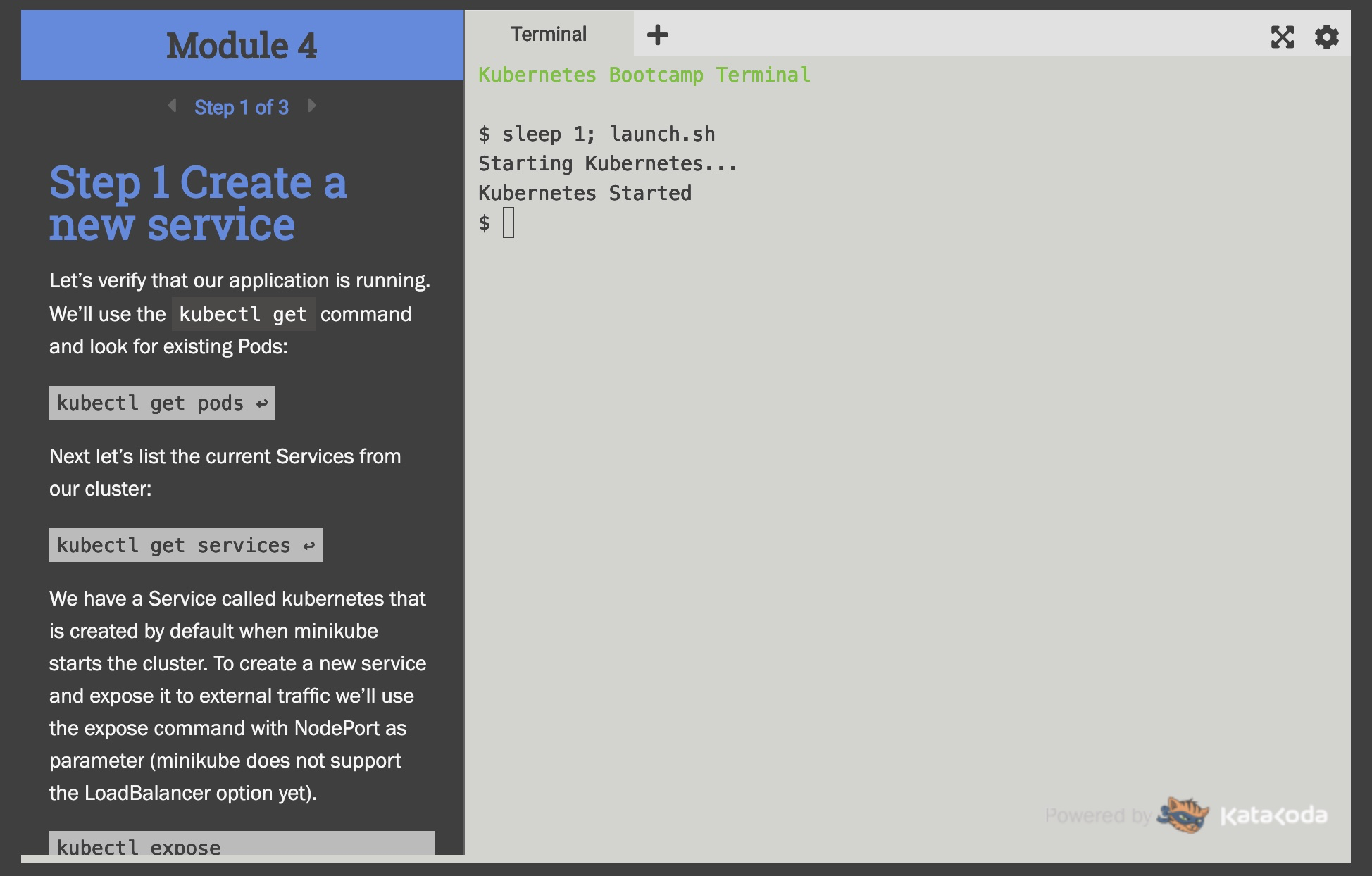Click the Katacoda cat logo
Screen dimensions: 1372x876
pyautogui.click(x=1185, y=815)
